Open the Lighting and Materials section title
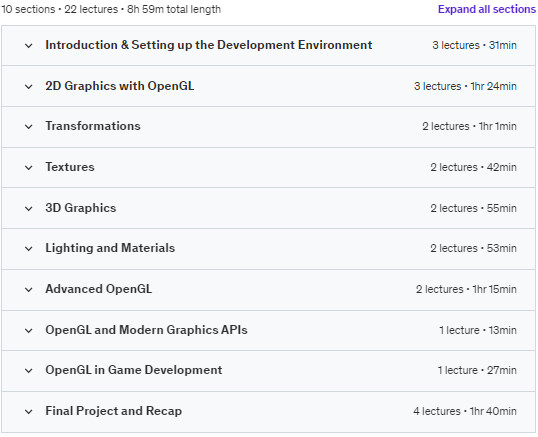The width and height of the screenshot is (538, 437). point(110,248)
